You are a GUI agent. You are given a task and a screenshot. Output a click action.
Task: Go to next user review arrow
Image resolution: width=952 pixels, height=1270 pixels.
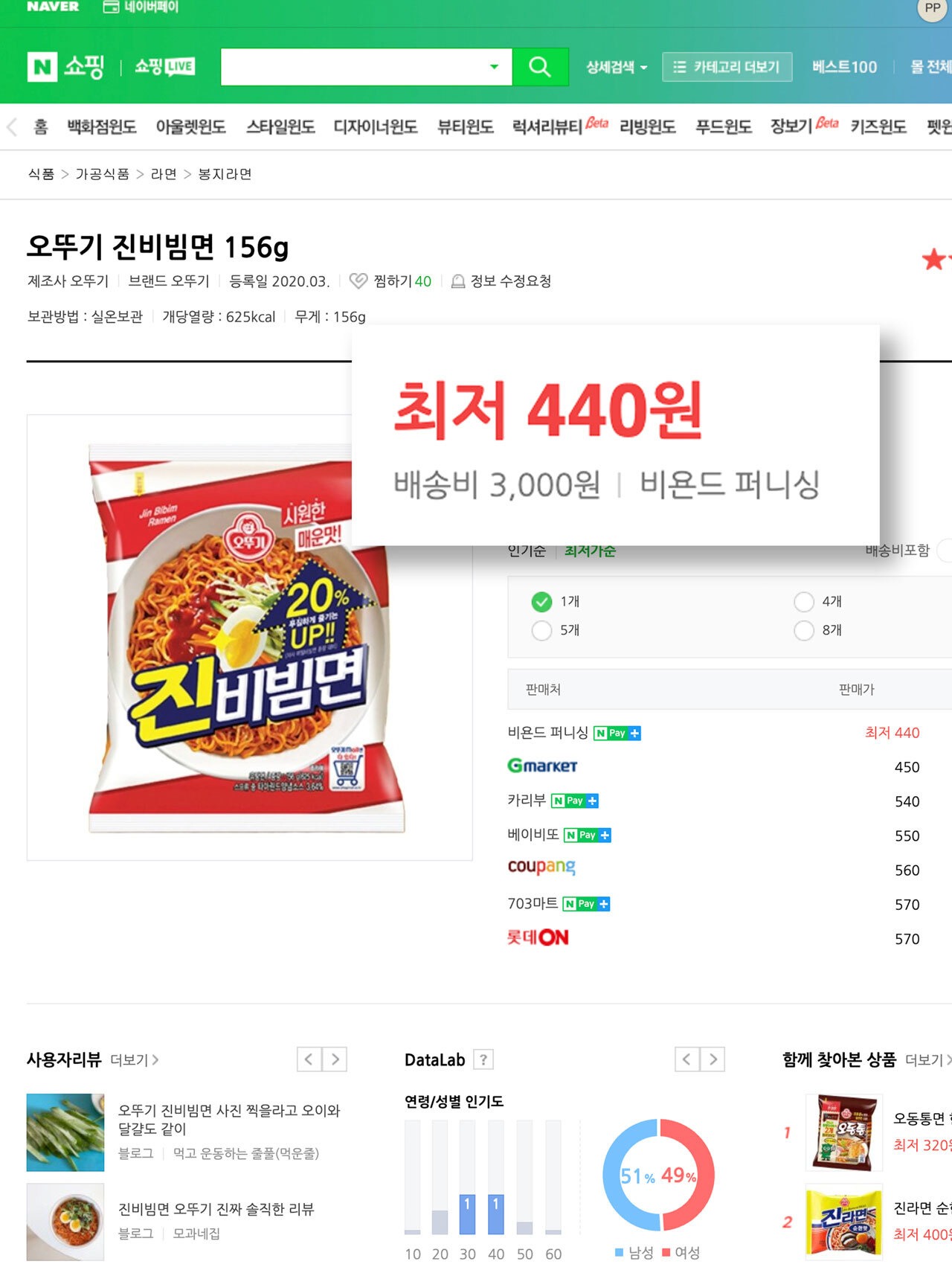point(335,1059)
